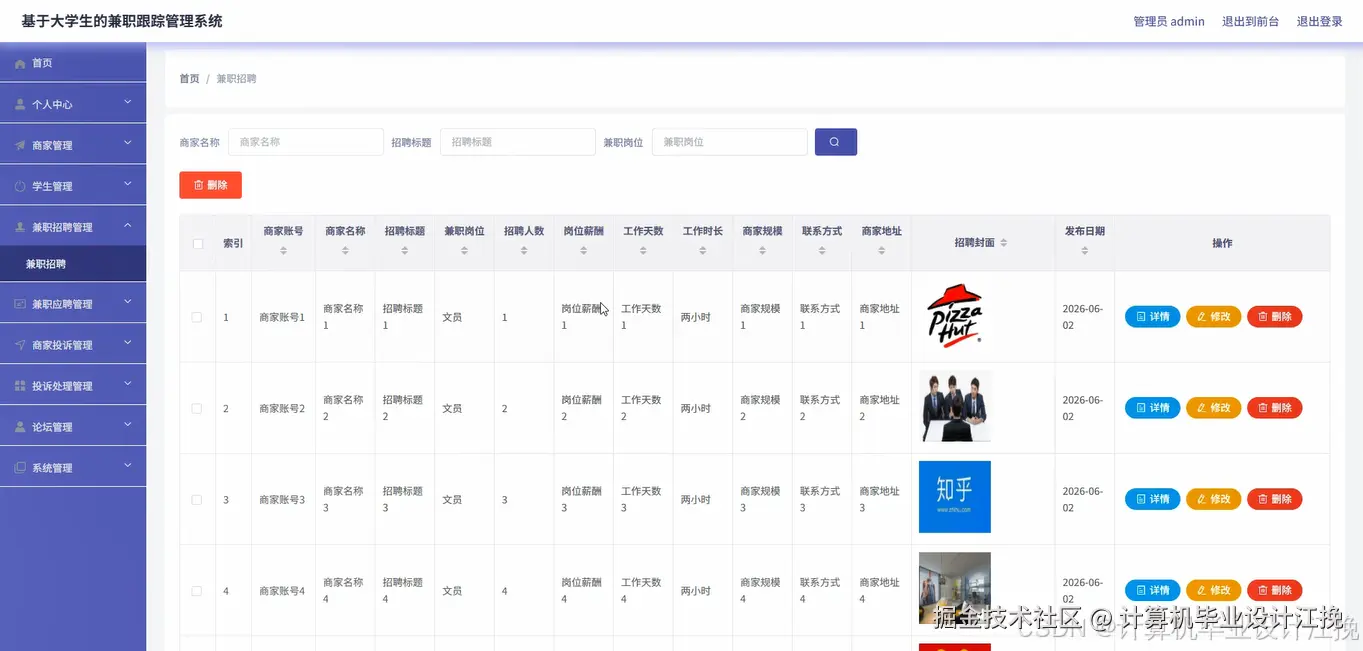Click the icon beside 系统管理
The height and width of the screenshot is (651, 1363).
(x=20, y=468)
